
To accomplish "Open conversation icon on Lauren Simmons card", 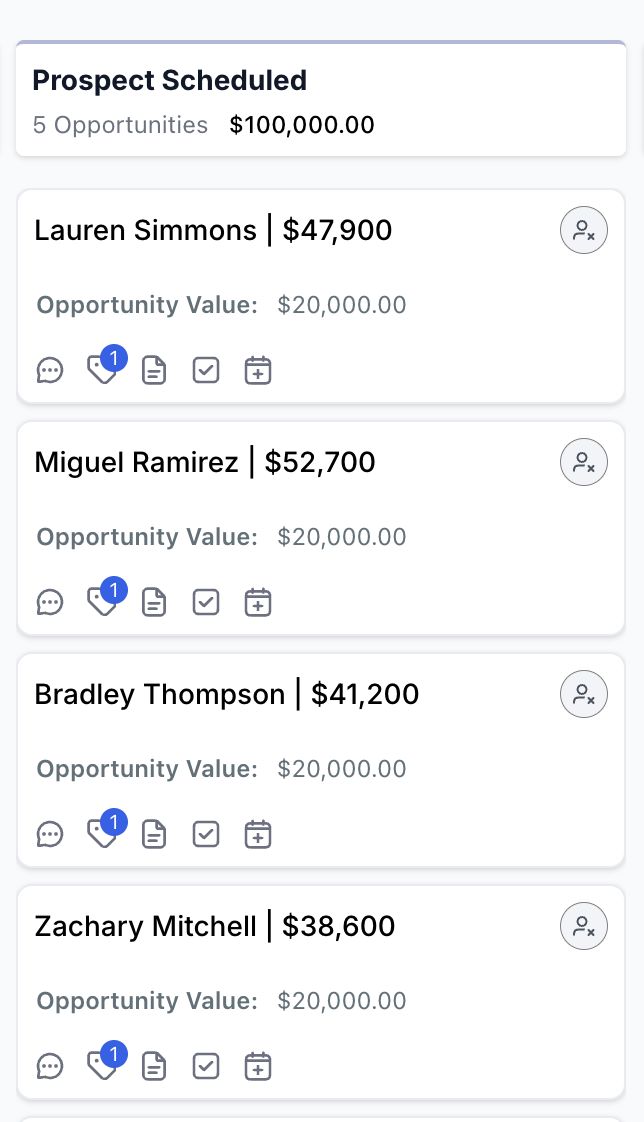I will pos(50,371).
